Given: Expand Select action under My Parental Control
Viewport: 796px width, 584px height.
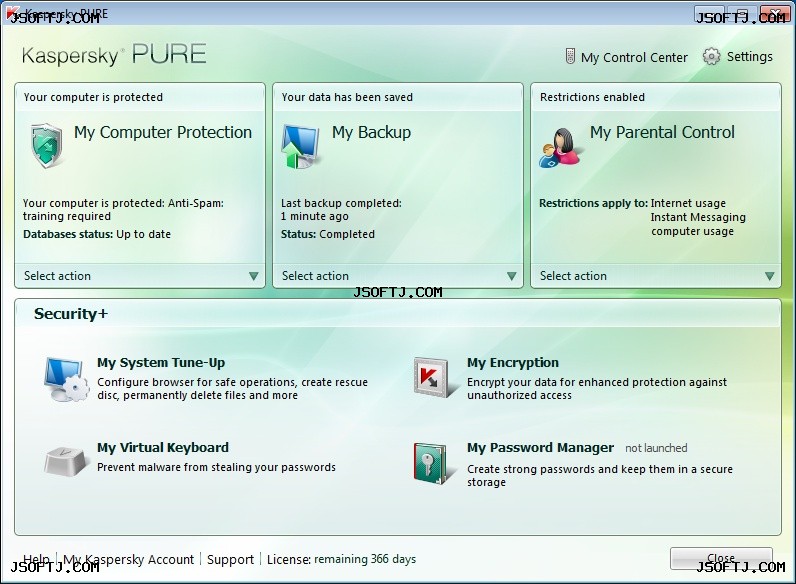Looking at the screenshot, I should 656,276.
